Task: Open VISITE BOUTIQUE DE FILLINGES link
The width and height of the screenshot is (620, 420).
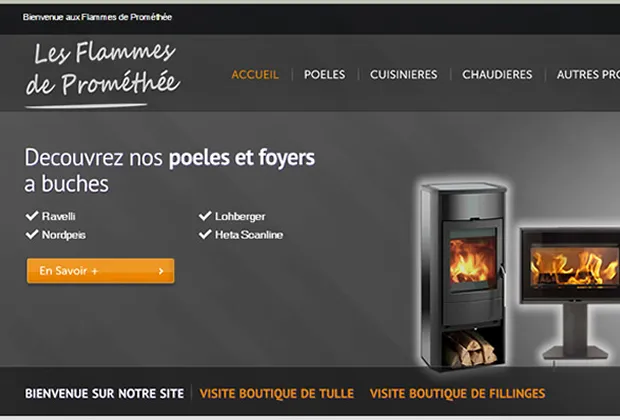Action: pyautogui.click(x=457, y=394)
